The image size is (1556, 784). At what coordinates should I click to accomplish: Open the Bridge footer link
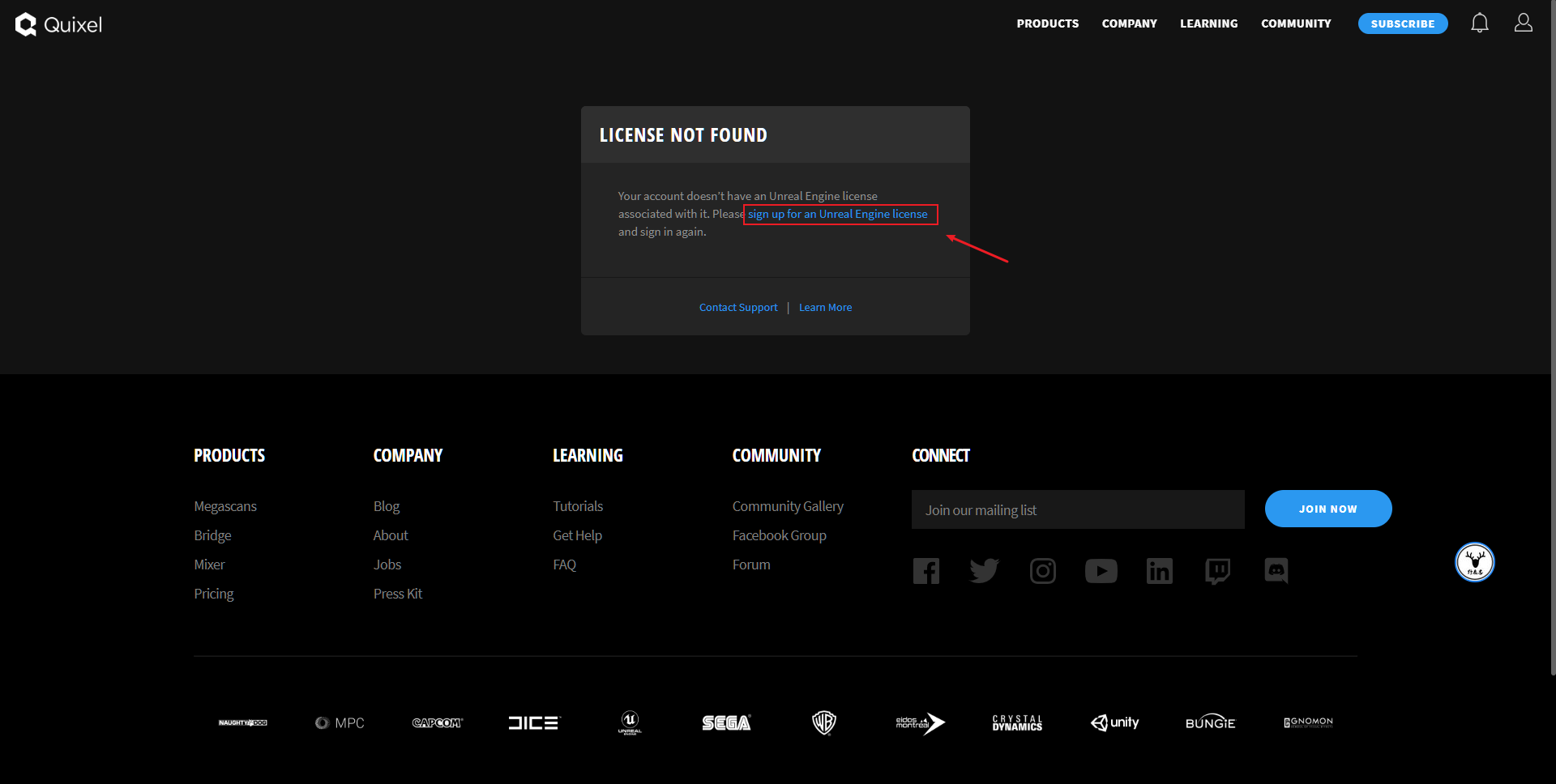click(x=212, y=535)
